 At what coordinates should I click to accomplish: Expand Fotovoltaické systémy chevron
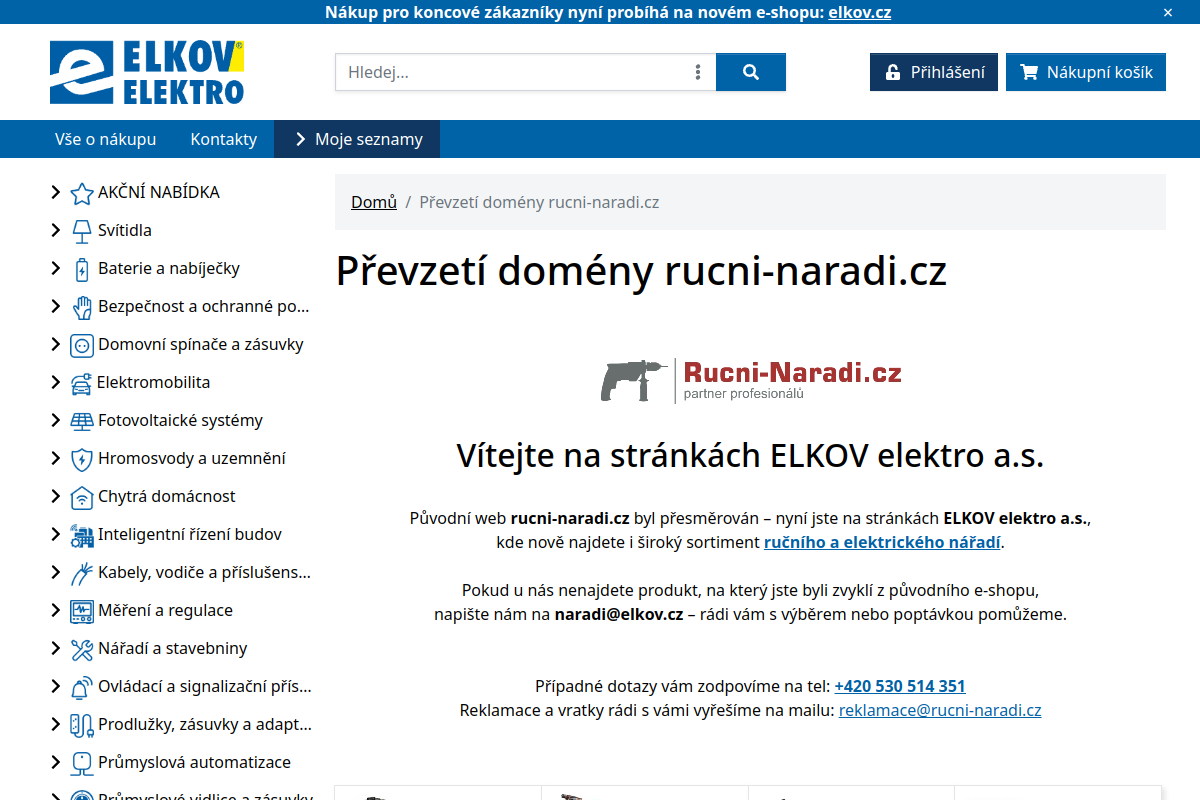(x=56, y=420)
